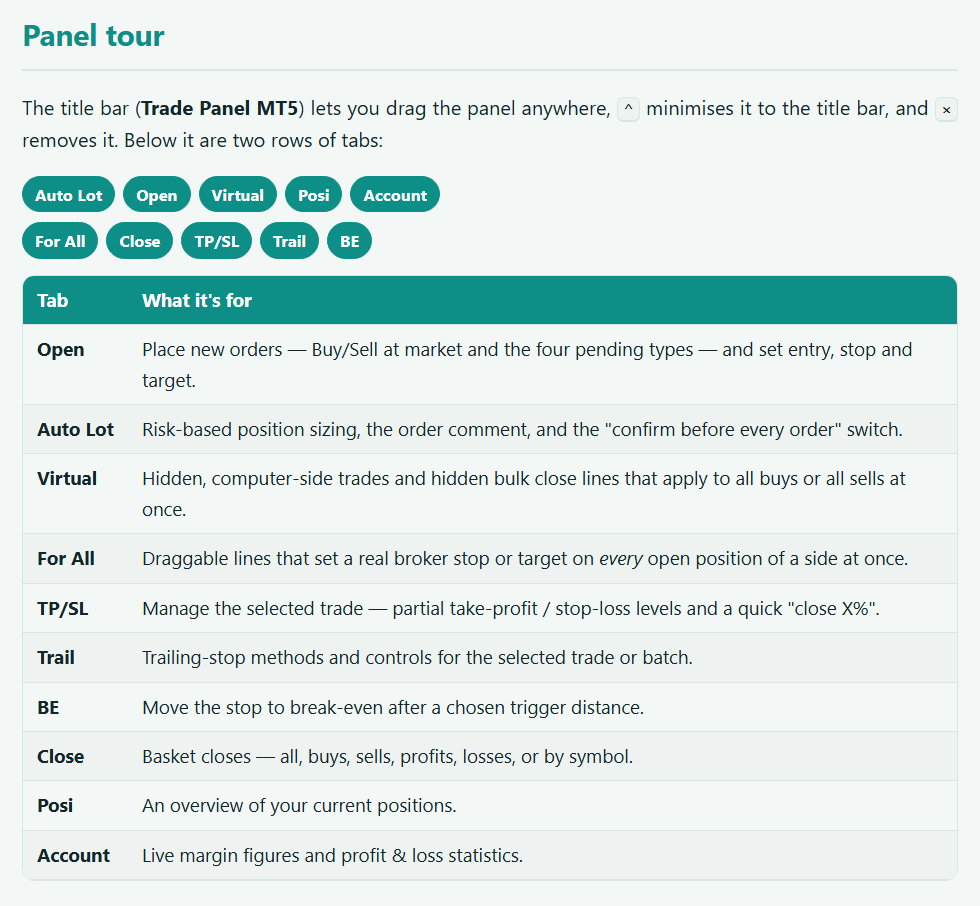980x906 pixels.
Task: Click the "What it's for" column header
Action: click(197, 301)
